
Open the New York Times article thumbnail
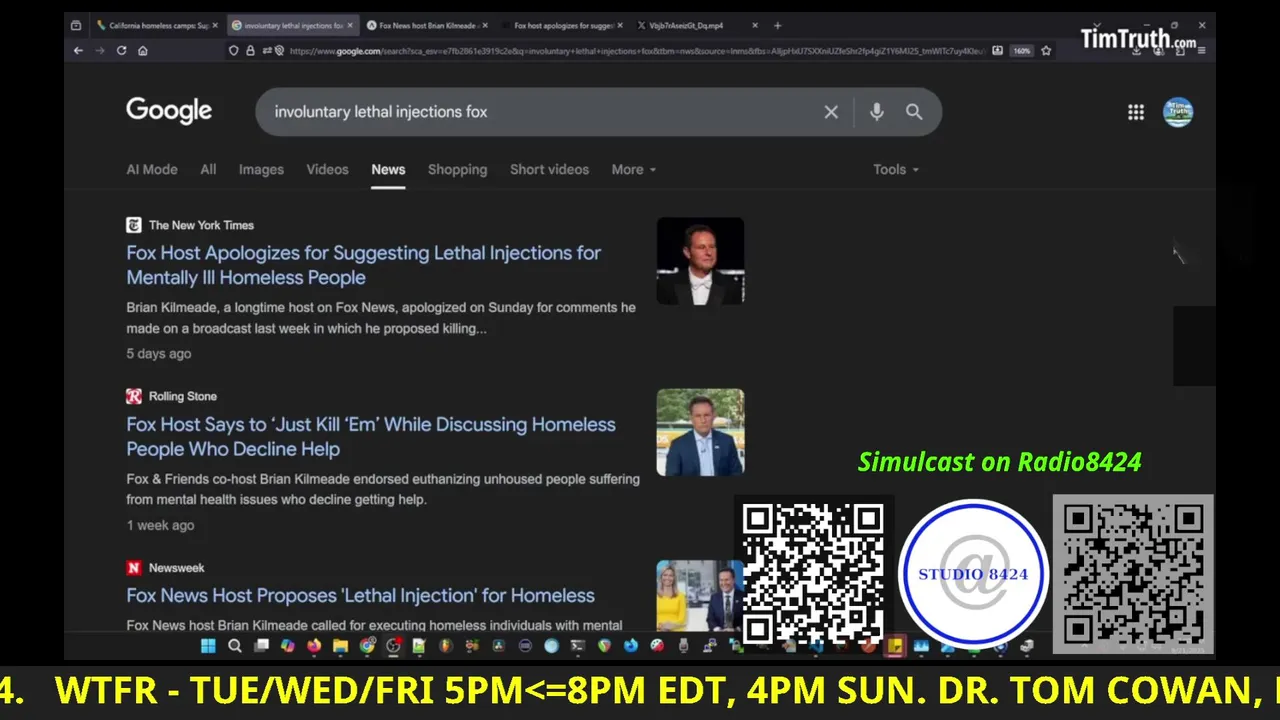coord(700,261)
